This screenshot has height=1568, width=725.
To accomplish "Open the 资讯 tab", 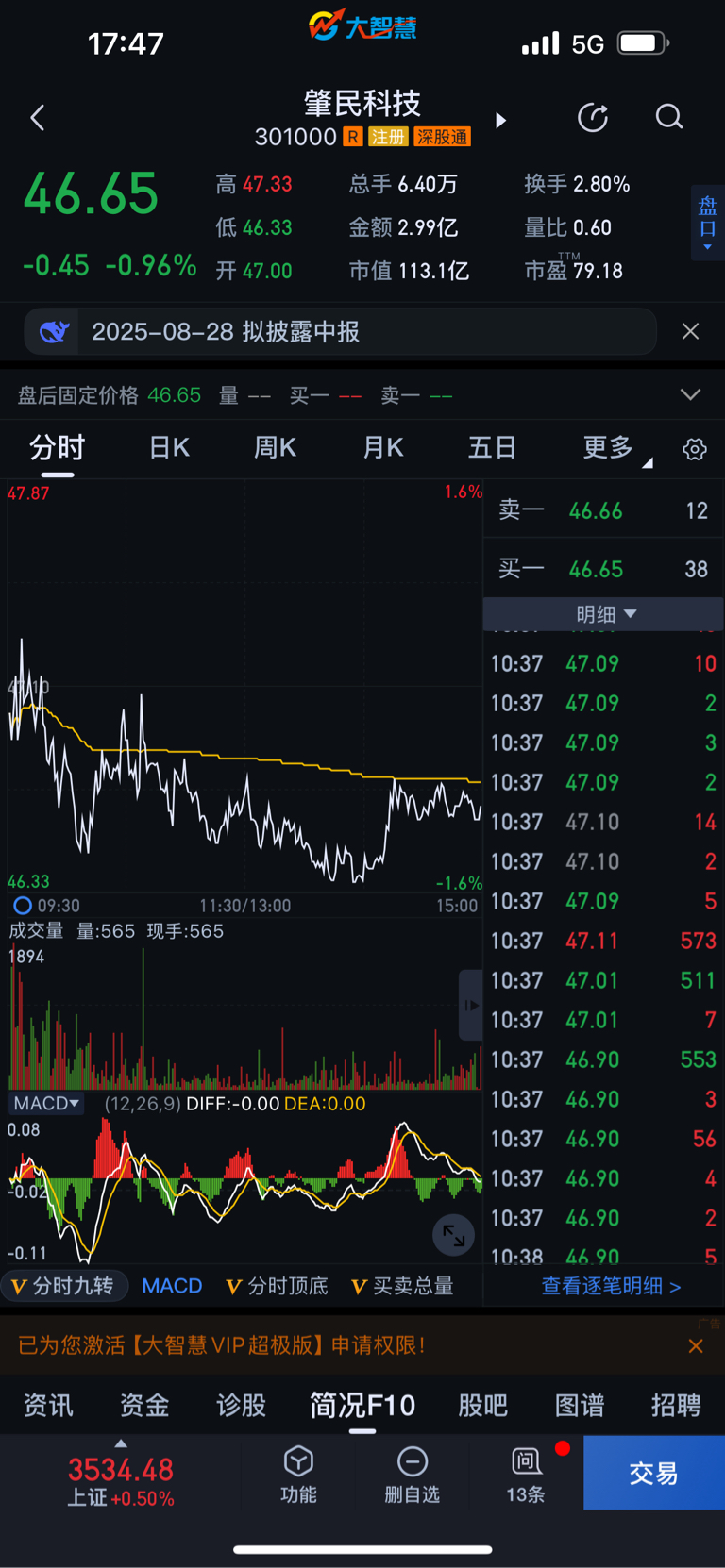I will [48, 1406].
